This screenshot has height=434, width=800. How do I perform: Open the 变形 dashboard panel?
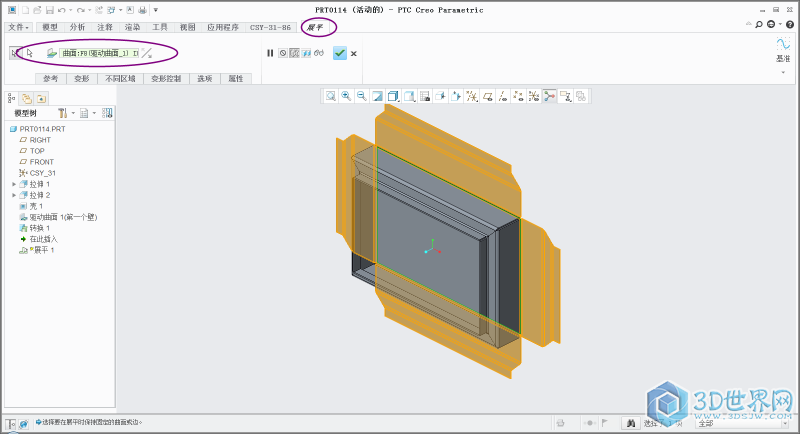(82, 79)
